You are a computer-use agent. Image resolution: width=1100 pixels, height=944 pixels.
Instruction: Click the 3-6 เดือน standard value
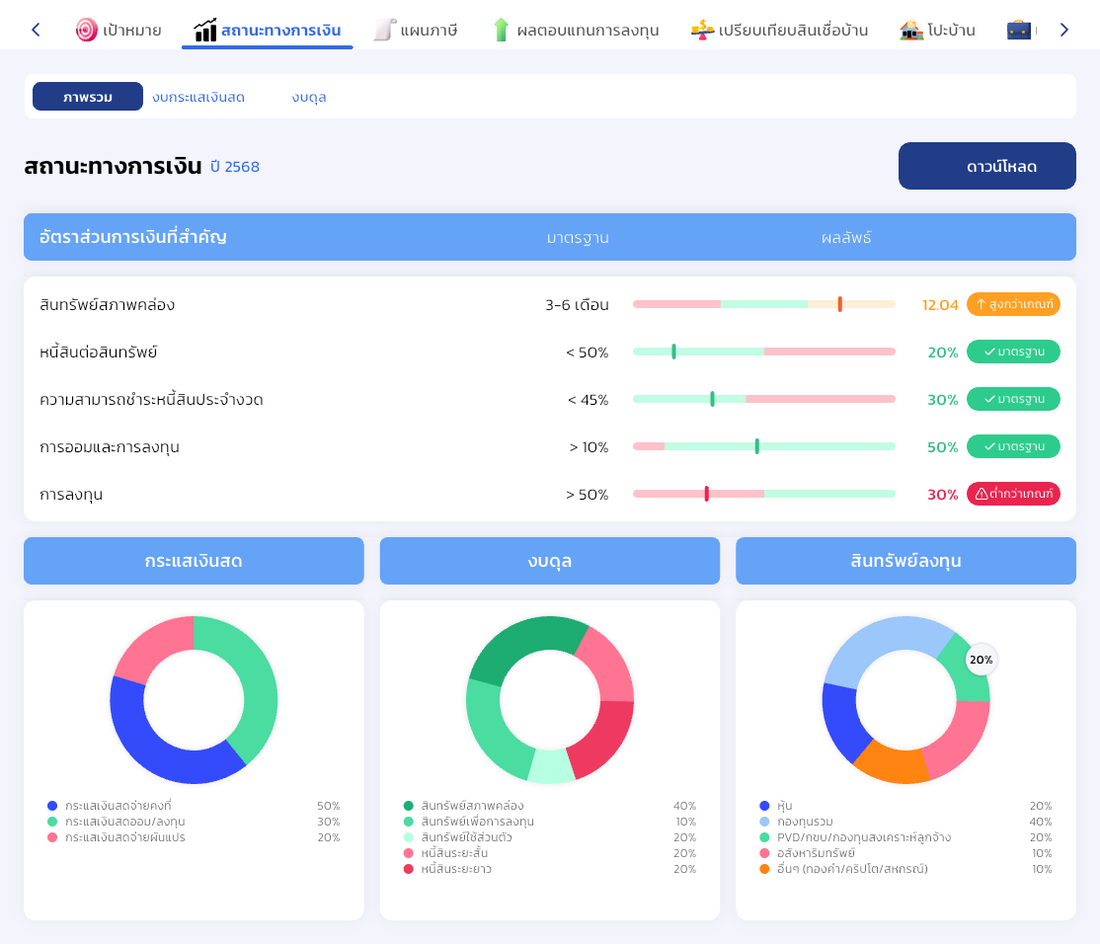577,305
